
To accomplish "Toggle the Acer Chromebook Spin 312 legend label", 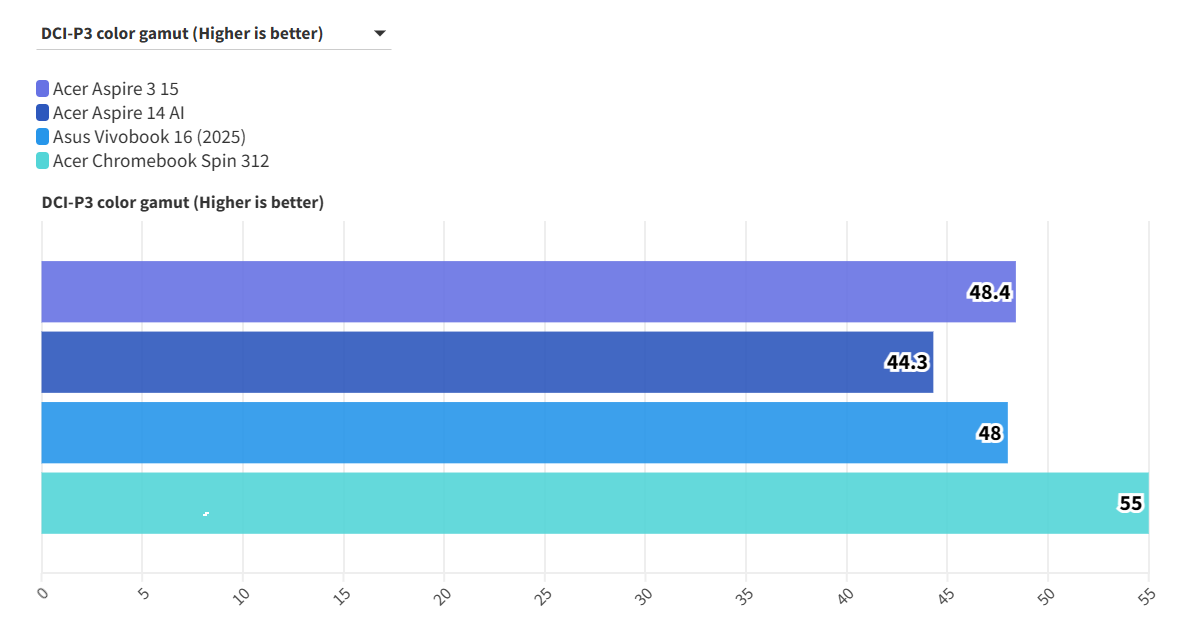I will click(x=161, y=161).
